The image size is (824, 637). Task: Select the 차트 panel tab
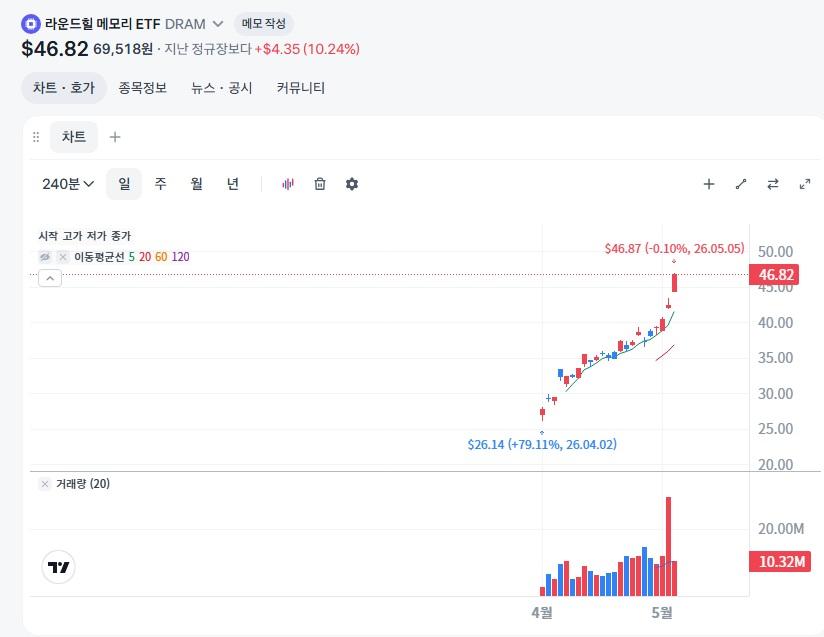tap(74, 137)
